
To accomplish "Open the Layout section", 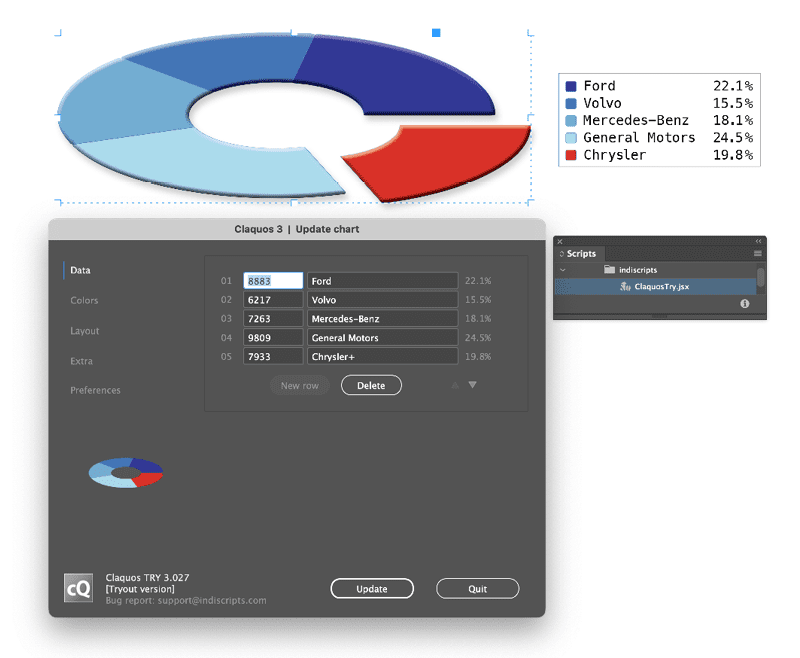I will tap(85, 331).
